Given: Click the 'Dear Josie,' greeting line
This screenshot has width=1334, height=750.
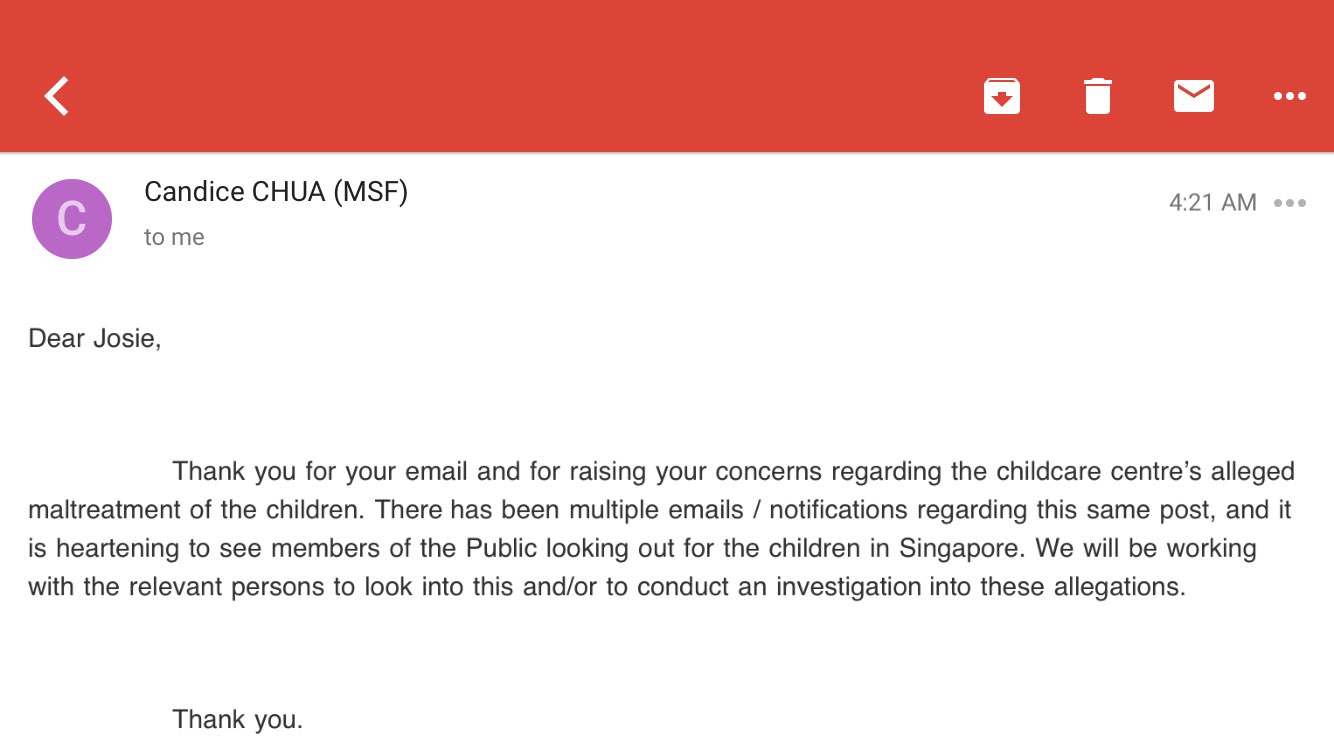Looking at the screenshot, I should 95,338.
